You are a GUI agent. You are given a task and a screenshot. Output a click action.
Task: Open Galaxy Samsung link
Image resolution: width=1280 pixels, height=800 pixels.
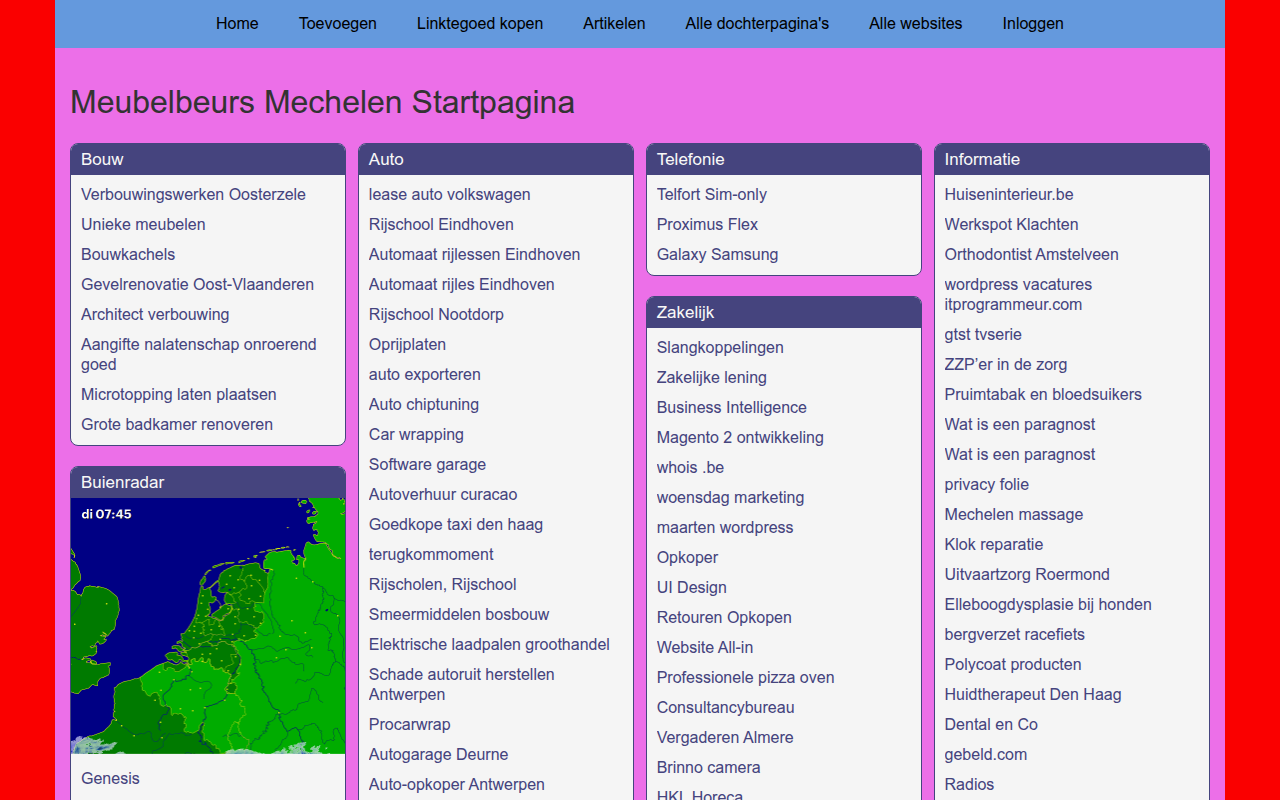(717, 254)
